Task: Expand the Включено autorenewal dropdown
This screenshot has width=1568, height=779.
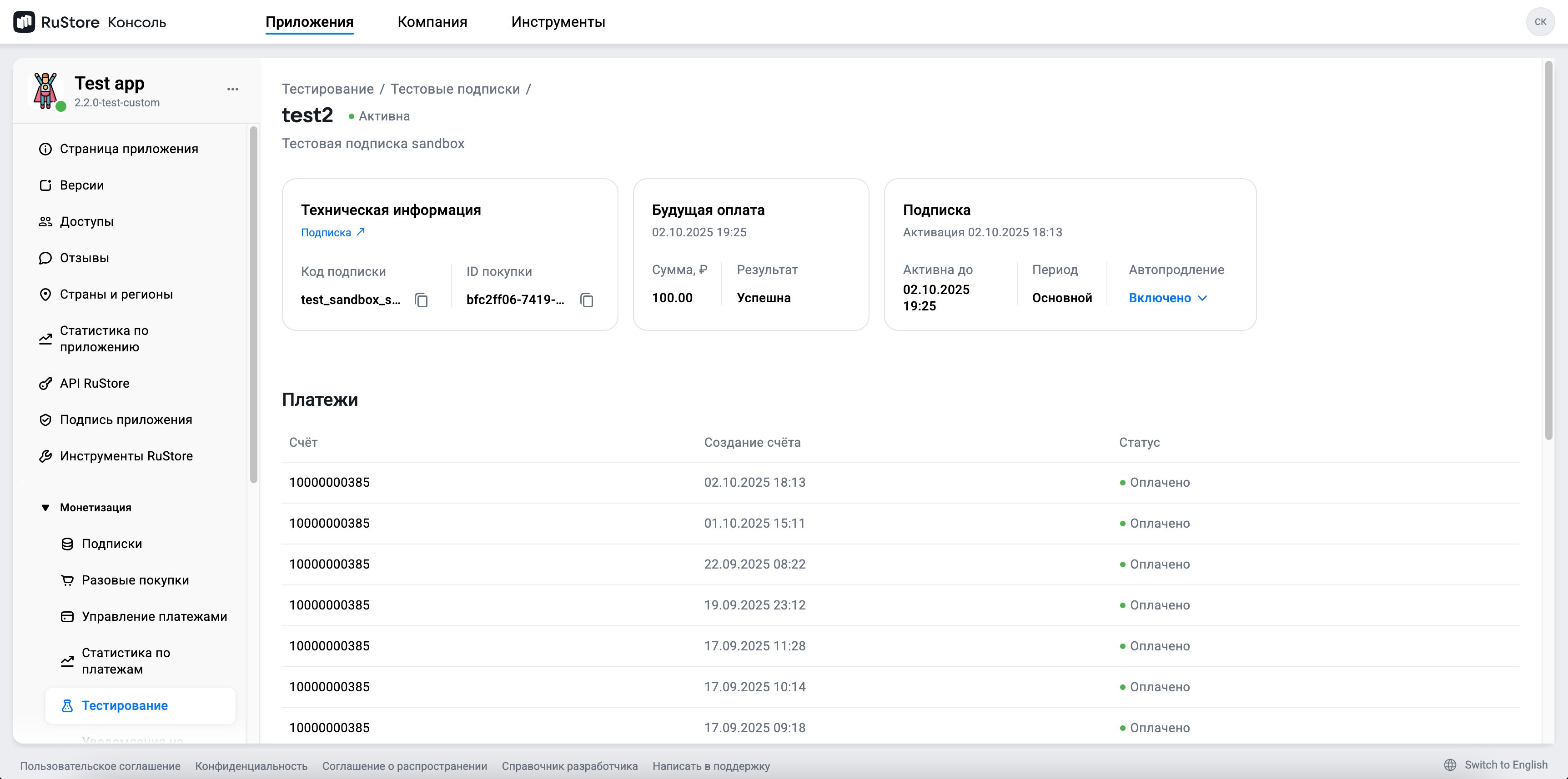Action: [1167, 298]
